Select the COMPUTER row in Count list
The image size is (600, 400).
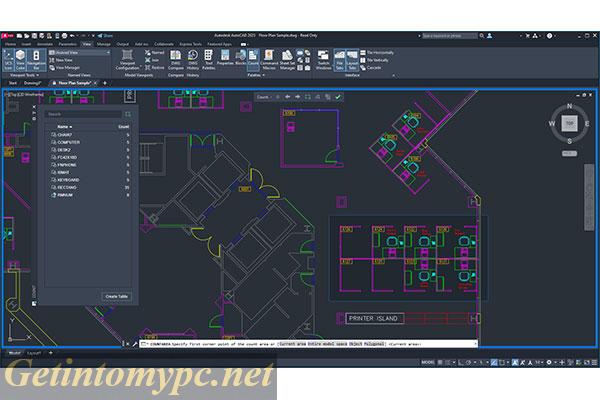[89, 142]
